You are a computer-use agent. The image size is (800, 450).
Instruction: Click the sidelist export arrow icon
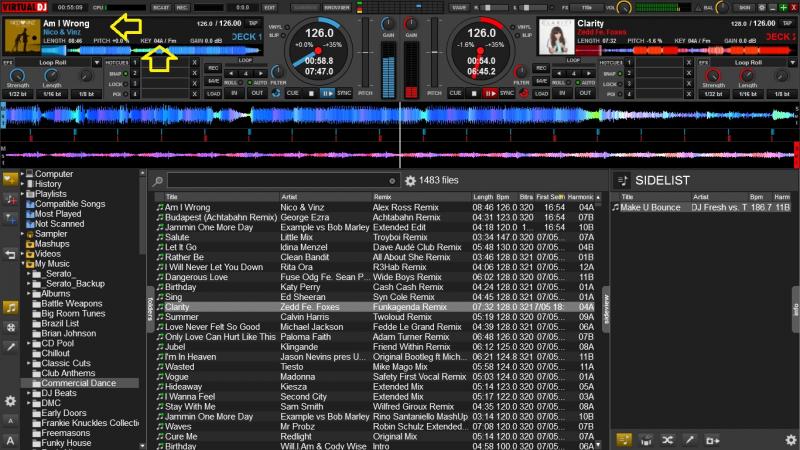click(712, 440)
